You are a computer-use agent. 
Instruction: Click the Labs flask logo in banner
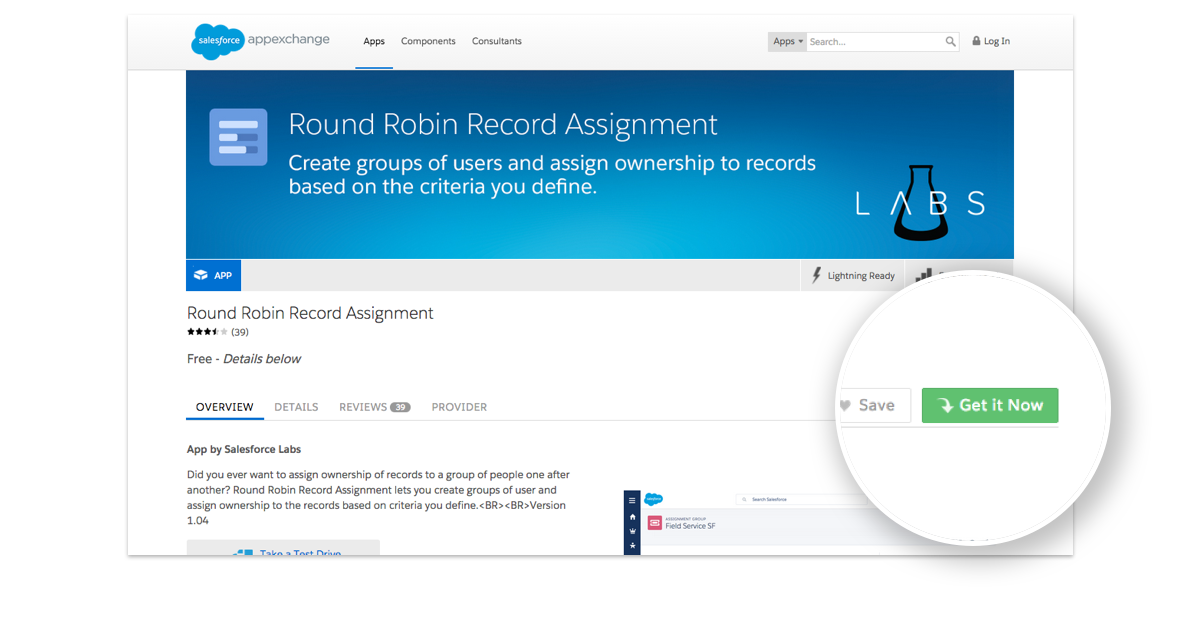coord(919,203)
